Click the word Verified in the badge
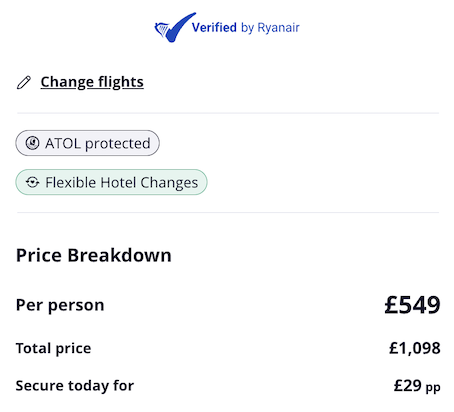The width and height of the screenshot is (454, 412). point(214,27)
